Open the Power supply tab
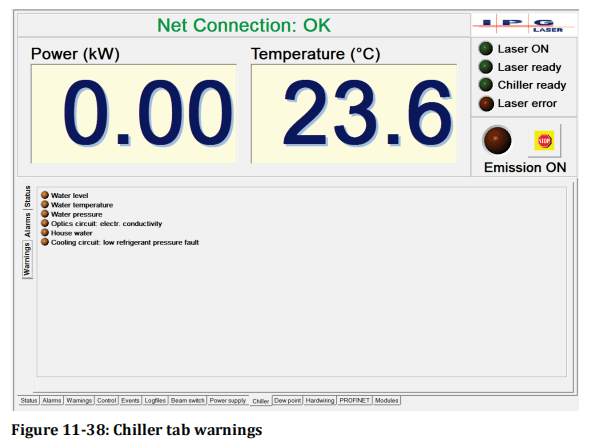 [228, 401]
